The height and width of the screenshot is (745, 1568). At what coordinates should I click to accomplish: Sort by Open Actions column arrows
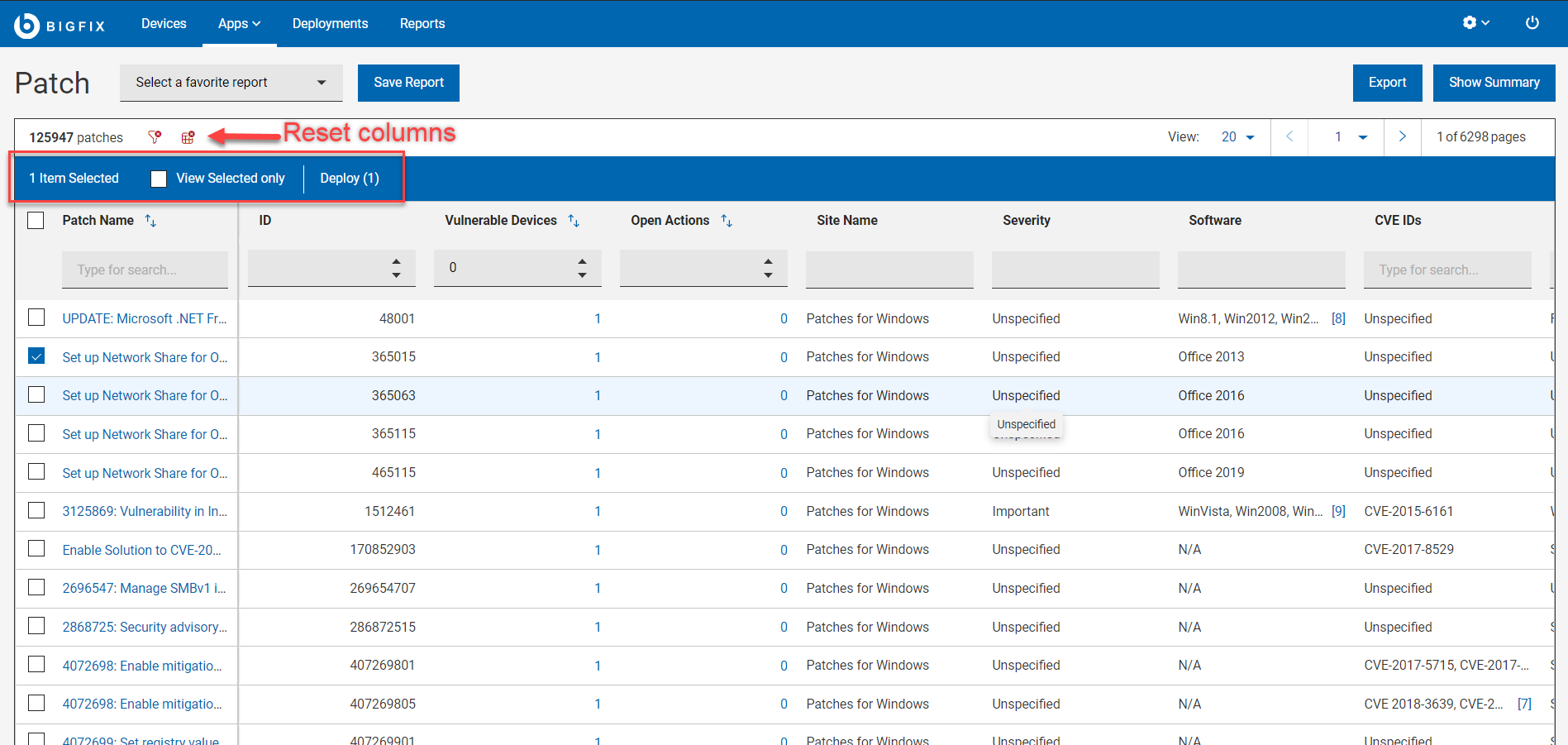(x=727, y=221)
